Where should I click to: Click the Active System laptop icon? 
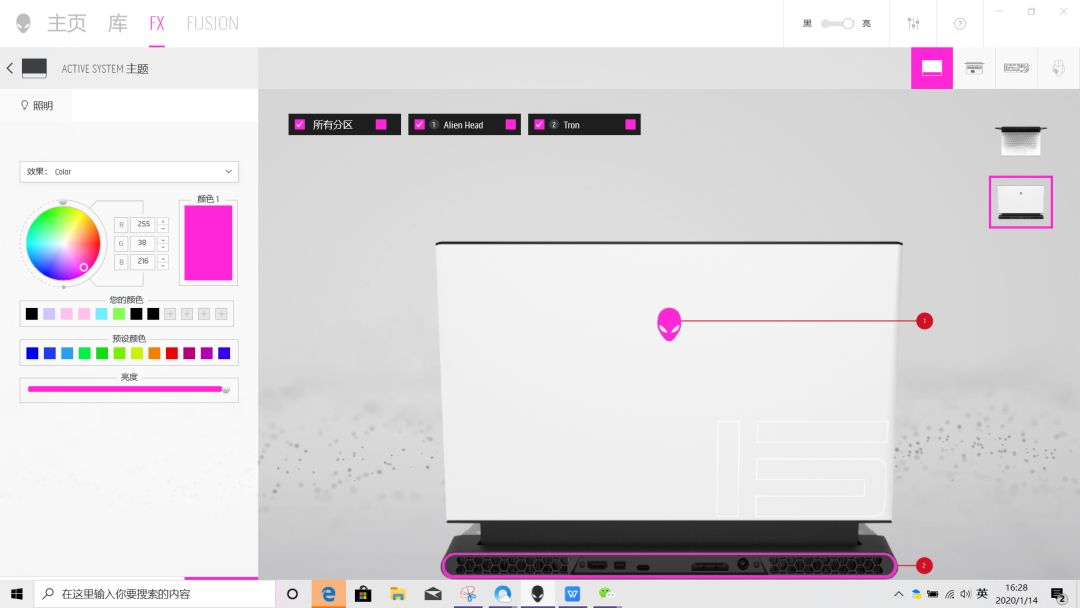point(34,68)
